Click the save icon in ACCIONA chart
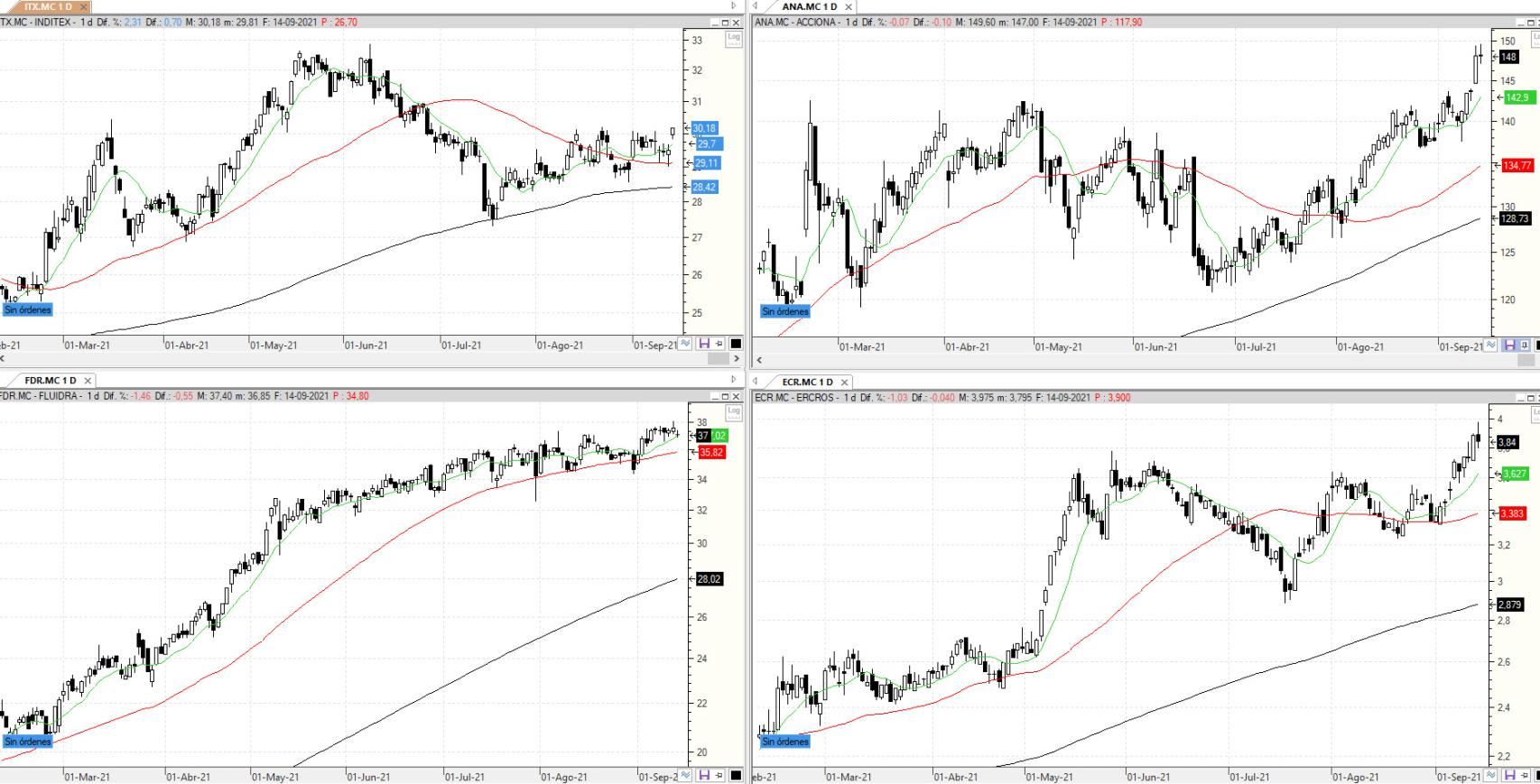The width and height of the screenshot is (1540, 784). [x=1508, y=346]
